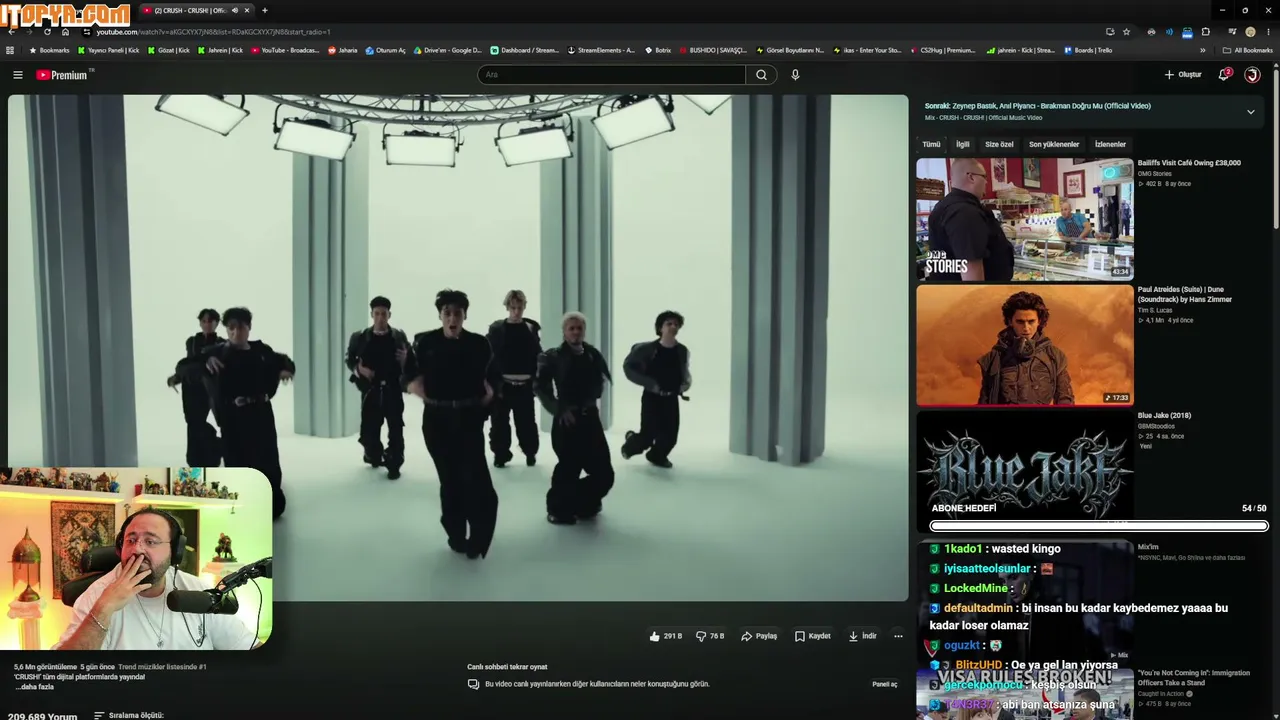
Task: Open the StreamElements bookmark
Action: point(601,50)
